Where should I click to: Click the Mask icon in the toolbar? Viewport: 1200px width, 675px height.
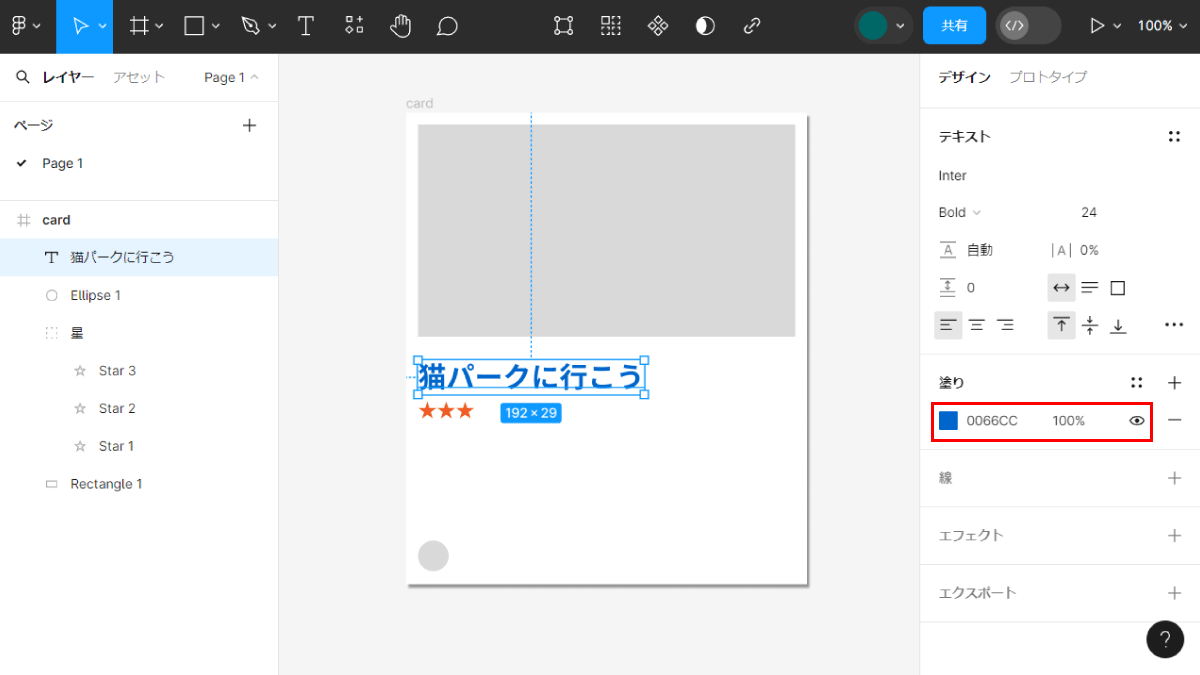point(705,26)
